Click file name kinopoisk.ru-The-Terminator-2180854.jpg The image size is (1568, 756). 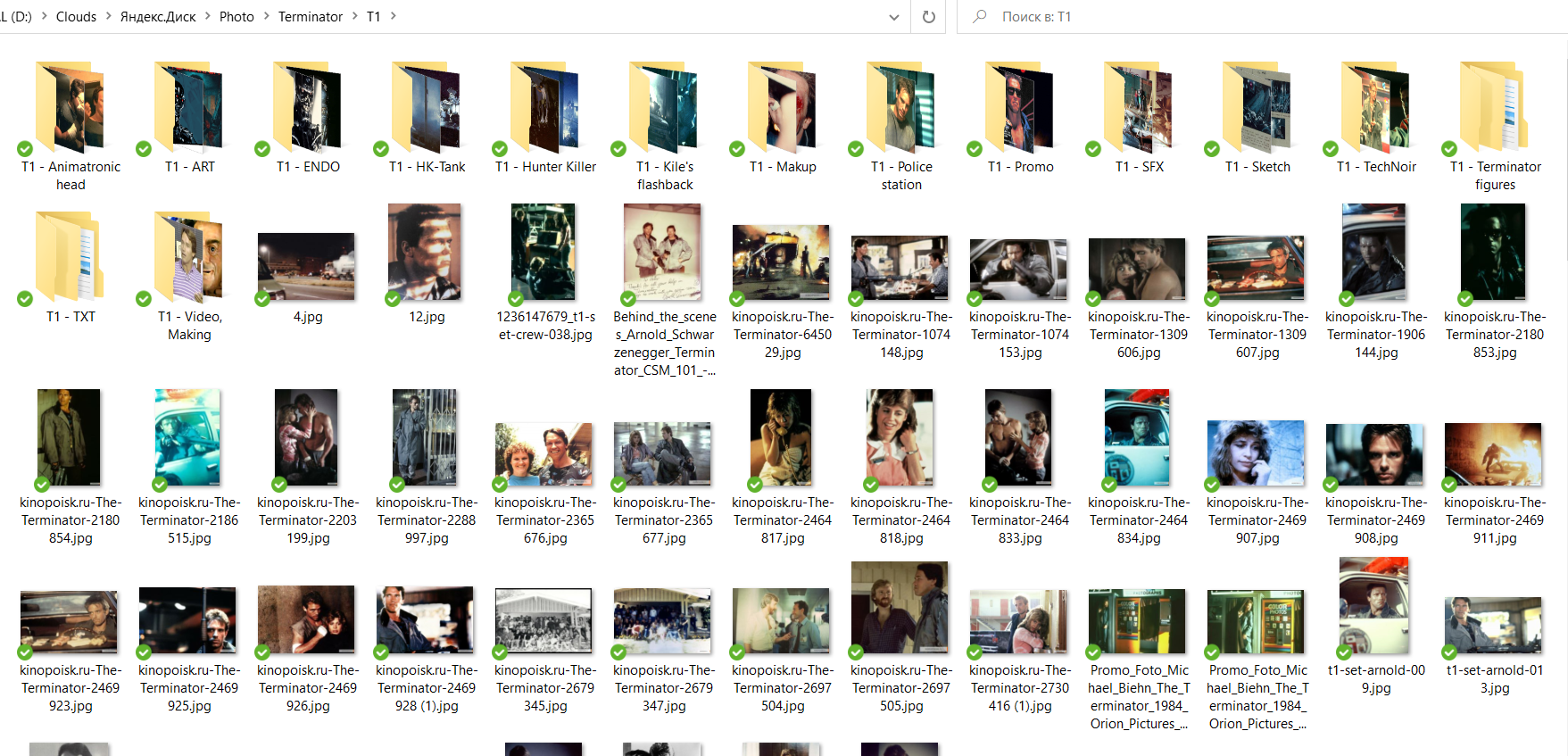tap(71, 520)
